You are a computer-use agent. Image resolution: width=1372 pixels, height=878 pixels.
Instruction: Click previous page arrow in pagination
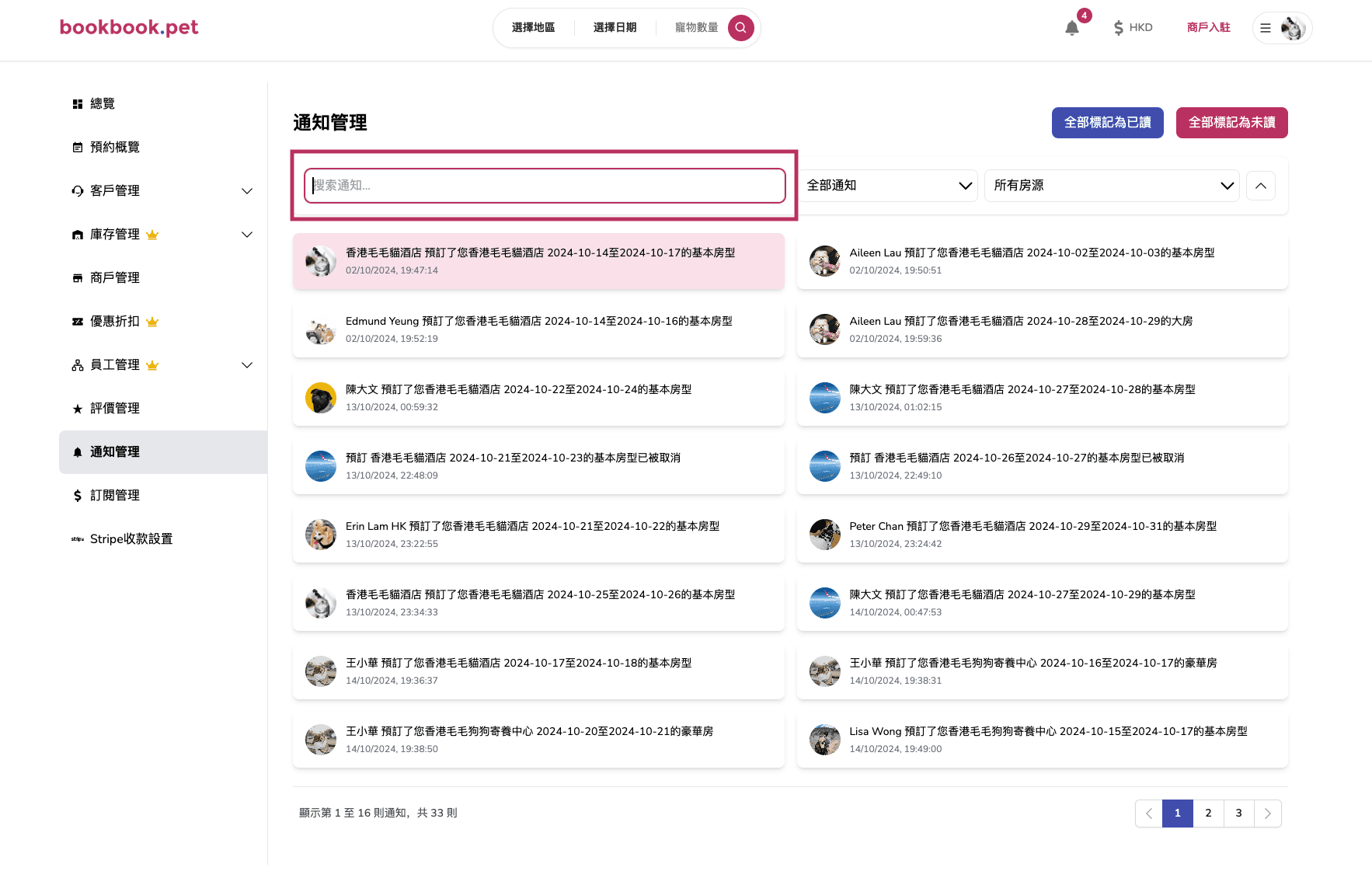(x=1149, y=814)
